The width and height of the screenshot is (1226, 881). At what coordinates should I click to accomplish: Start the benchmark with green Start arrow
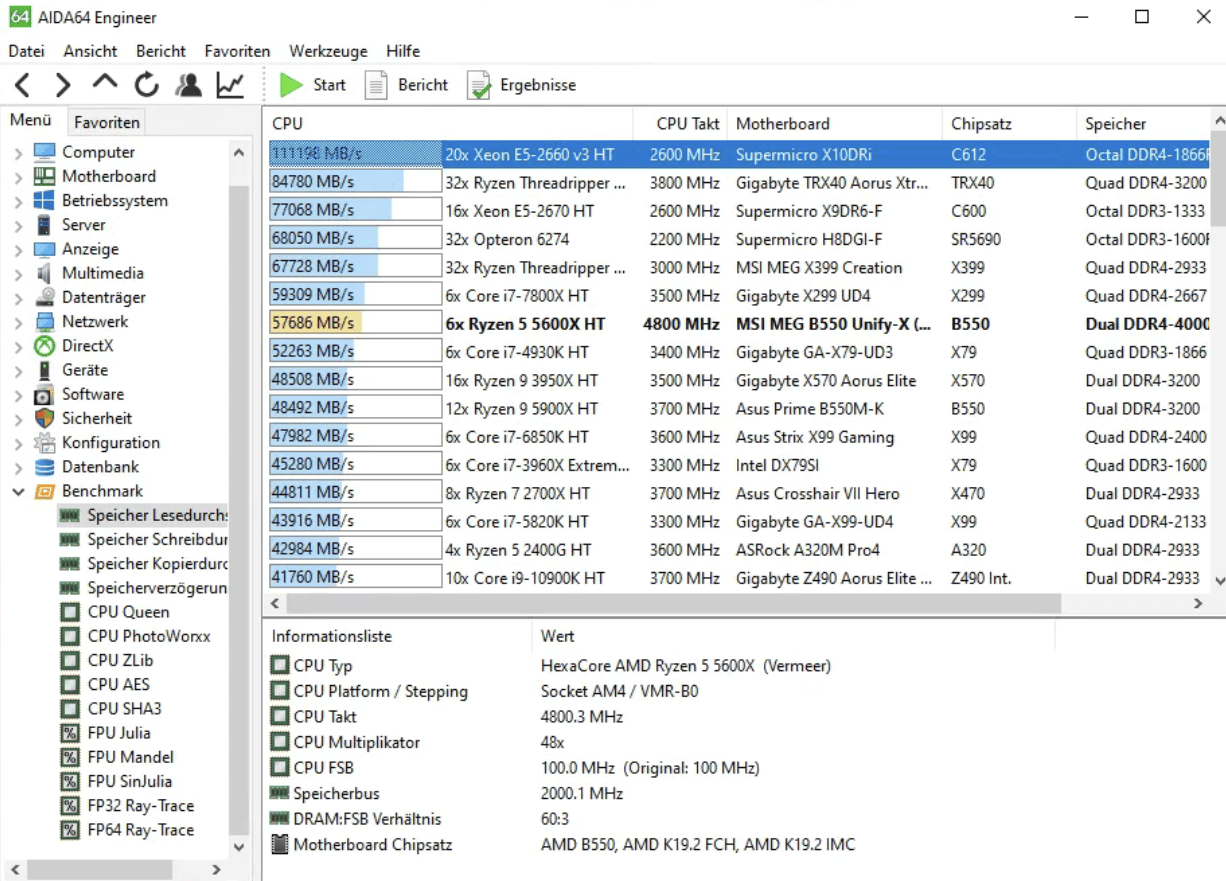click(x=313, y=85)
